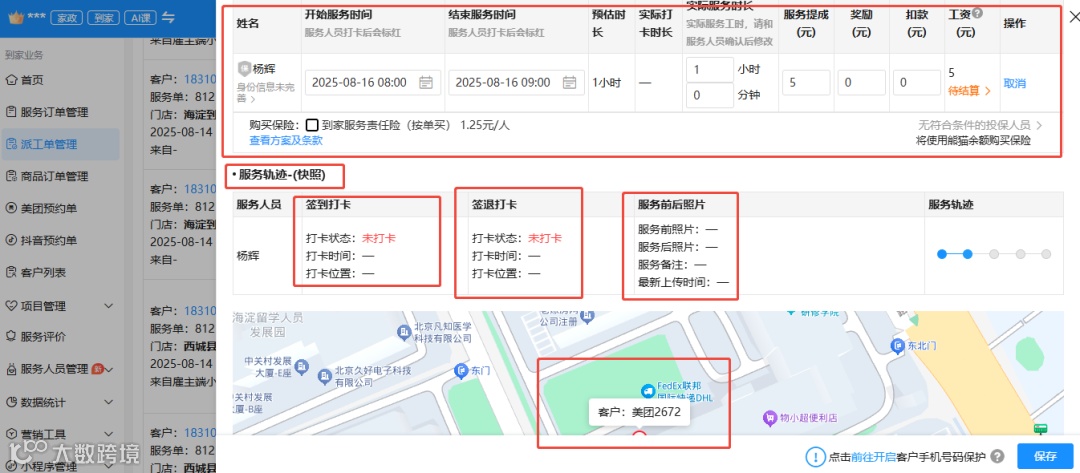Open 身份信息未完善 identity notice
This screenshot has height=473, width=1080.
266,93
